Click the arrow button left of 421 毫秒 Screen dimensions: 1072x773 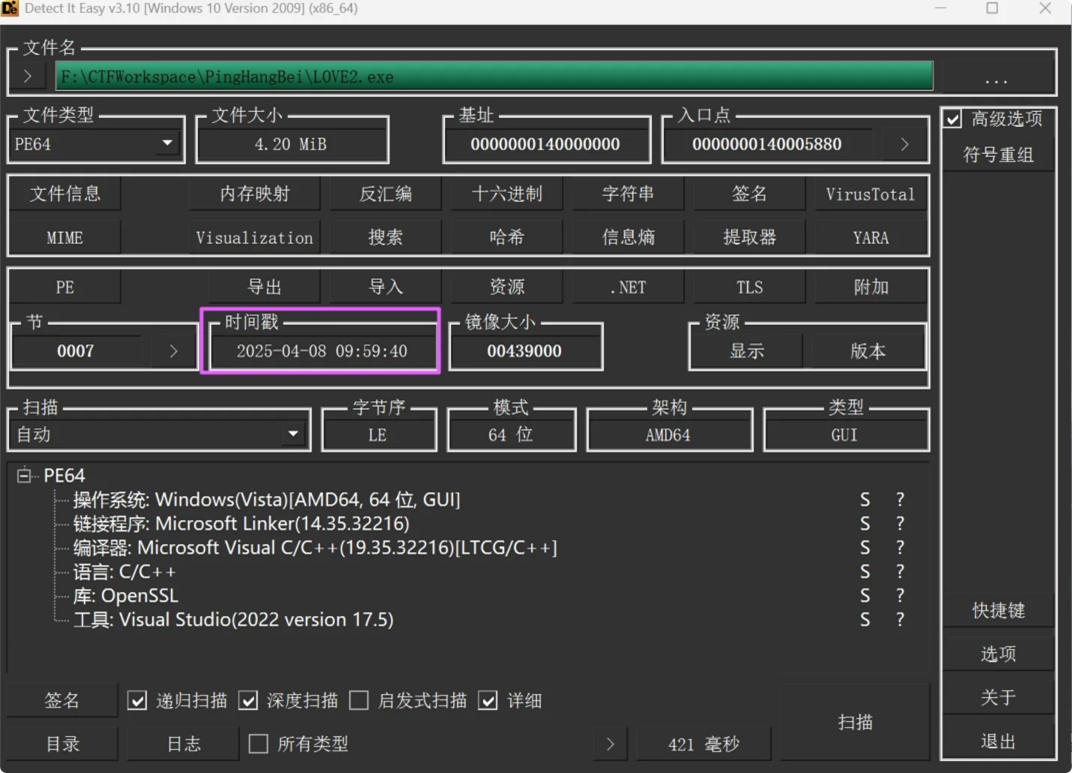(610, 744)
